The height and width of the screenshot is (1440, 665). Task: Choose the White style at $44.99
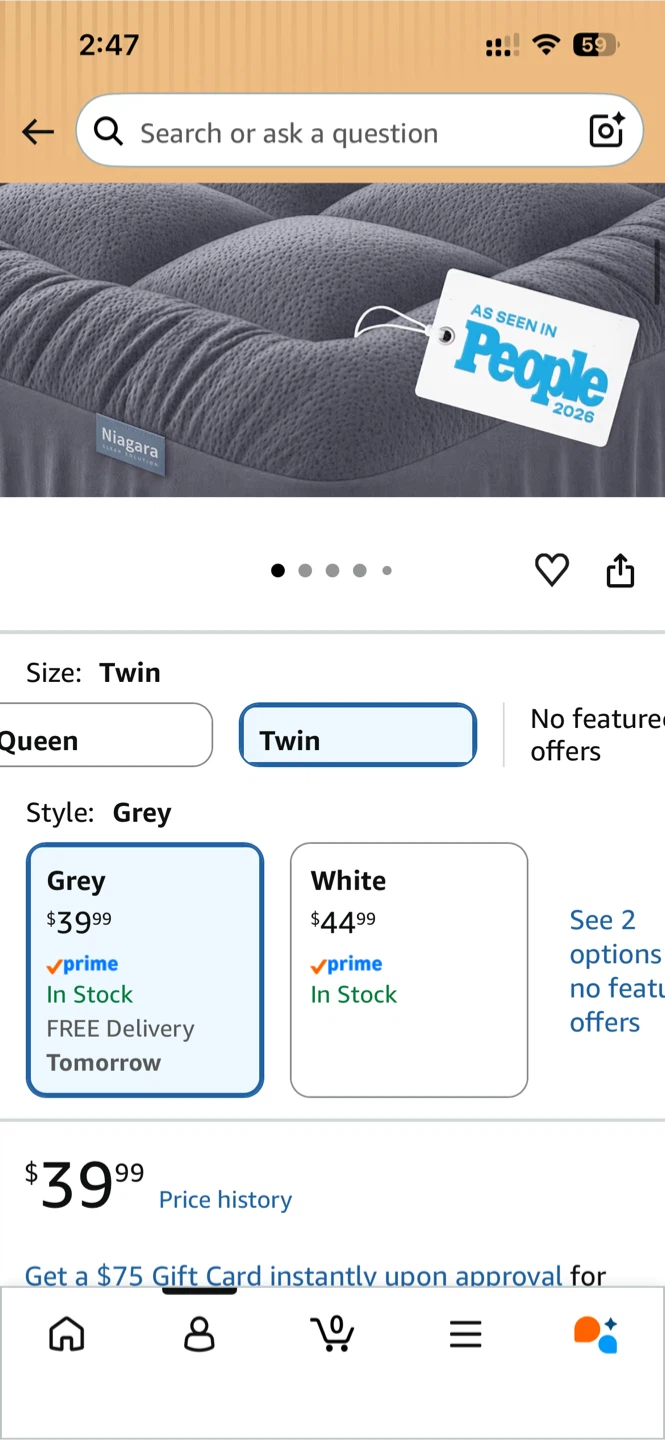(409, 970)
